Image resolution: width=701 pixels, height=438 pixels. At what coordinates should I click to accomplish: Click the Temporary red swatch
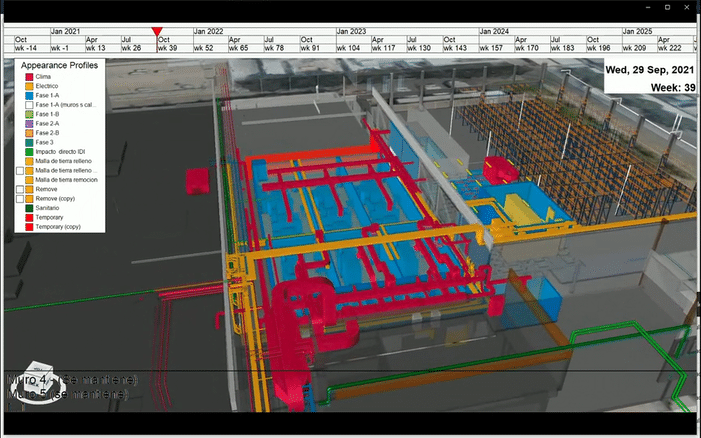click(30, 217)
